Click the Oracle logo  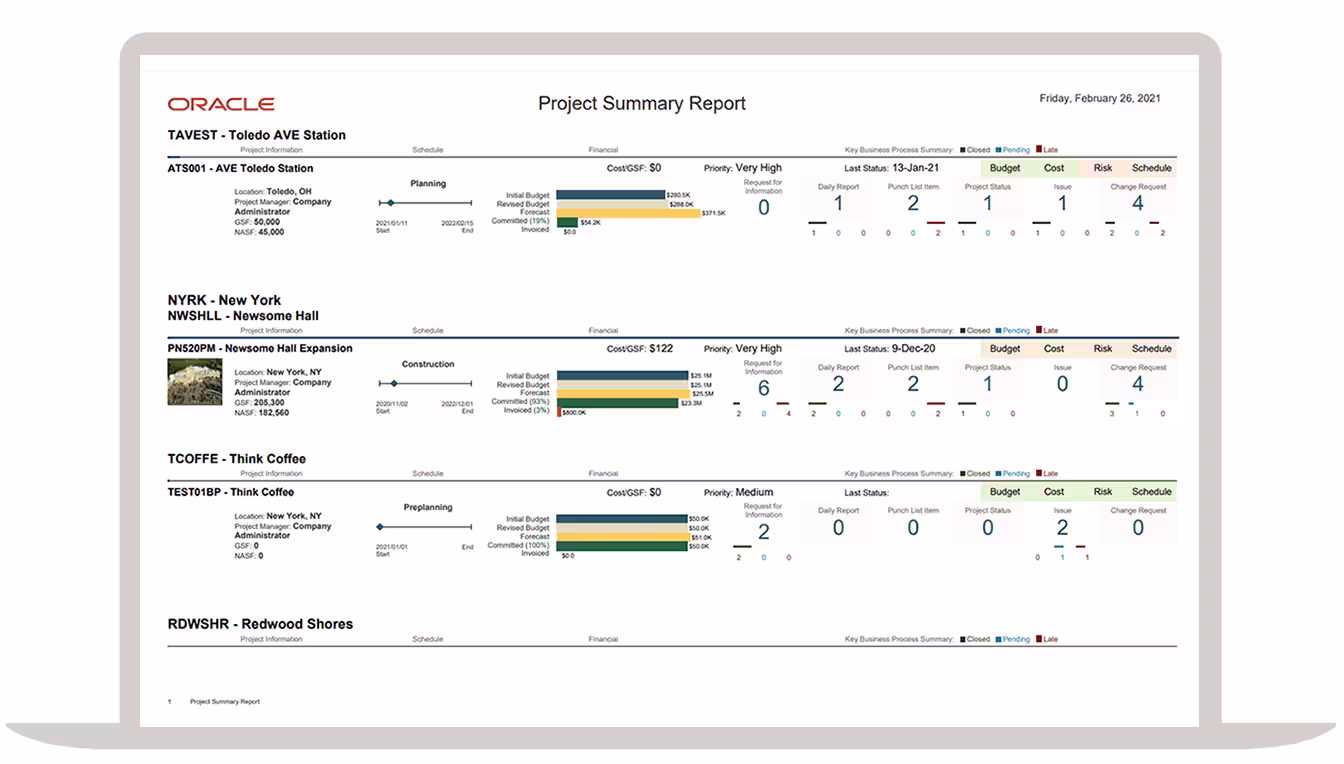[221, 102]
